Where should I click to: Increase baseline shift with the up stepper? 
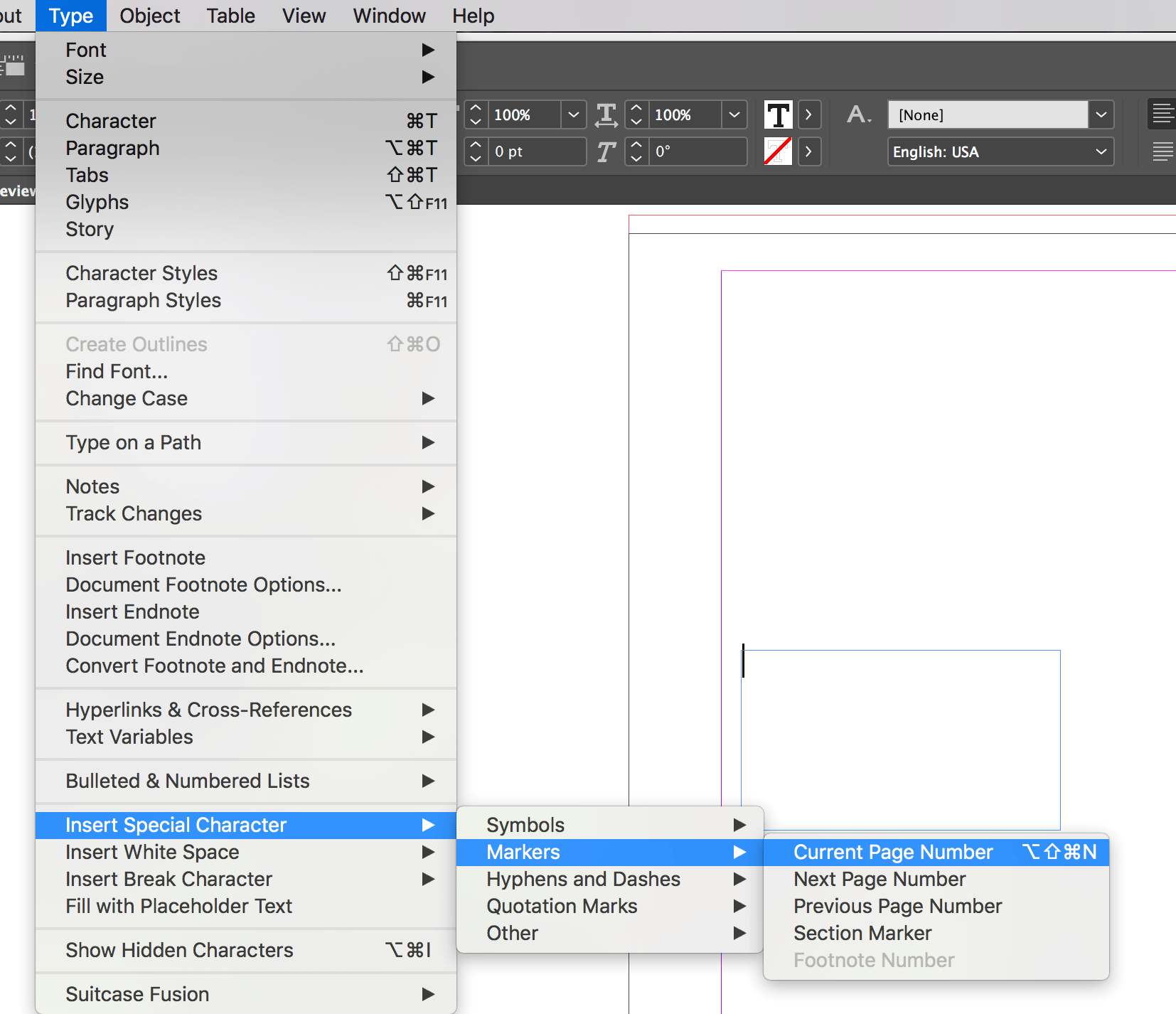[475, 144]
